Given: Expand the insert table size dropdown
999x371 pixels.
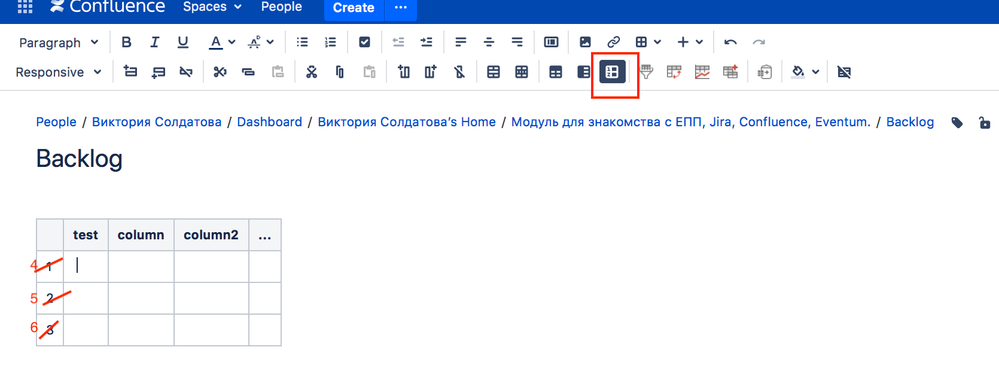Looking at the screenshot, I should click(x=658, y=42).
